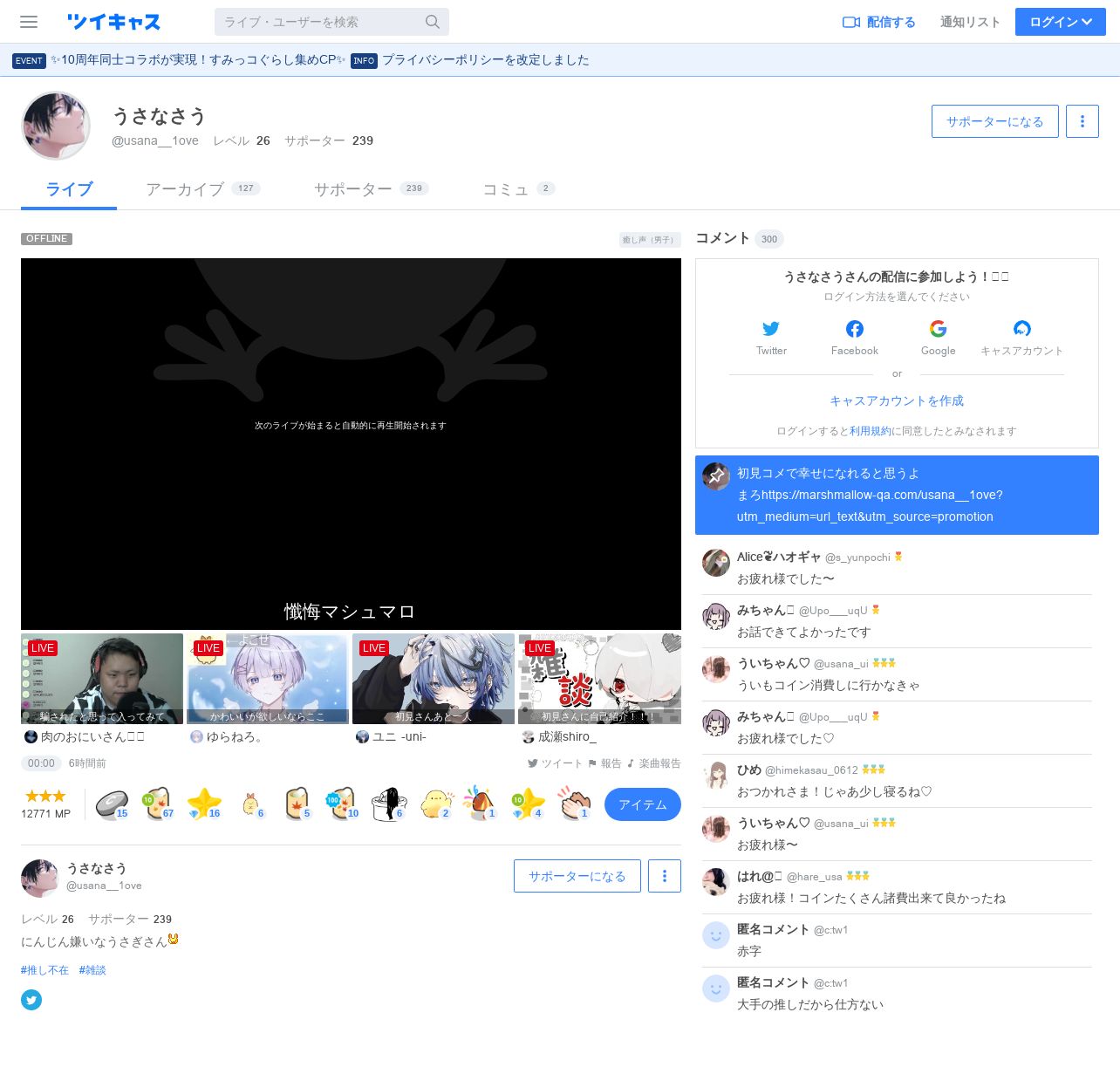Open the #雑談 hashtag

point(92,970)
